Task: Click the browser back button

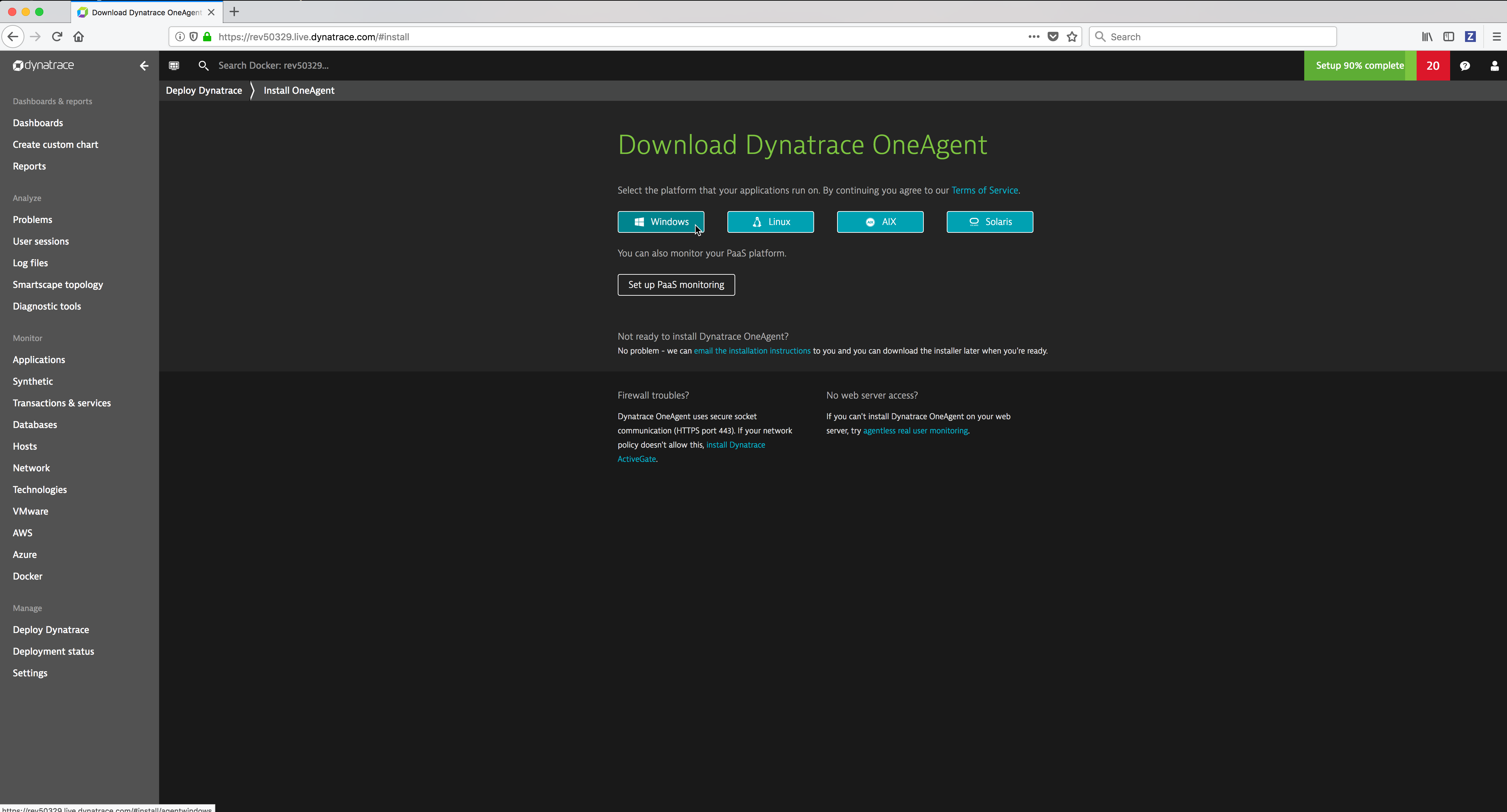Action: point(13,36)
